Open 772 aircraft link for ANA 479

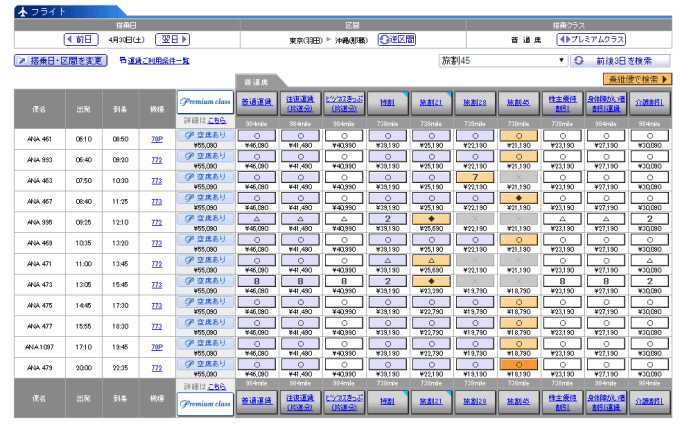(157, 368)
